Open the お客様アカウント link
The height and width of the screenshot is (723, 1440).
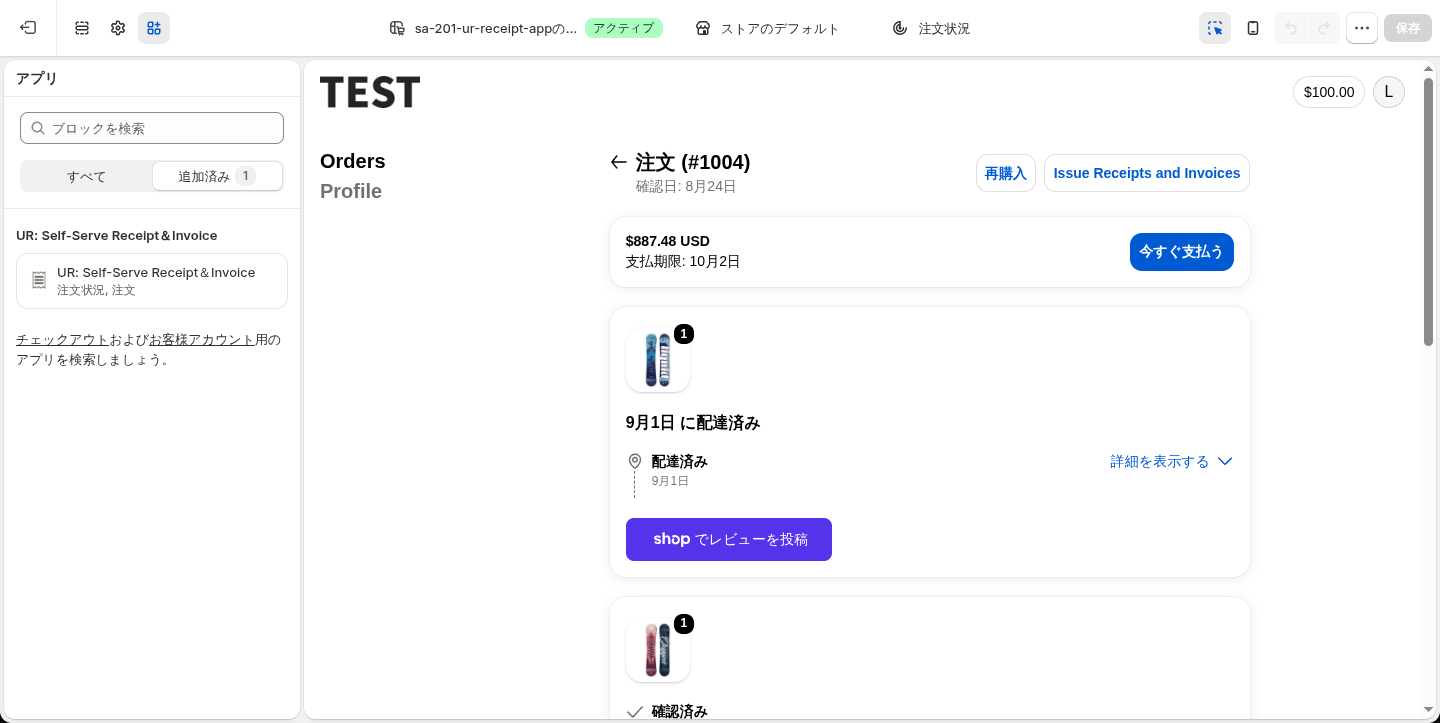[202, 340]
